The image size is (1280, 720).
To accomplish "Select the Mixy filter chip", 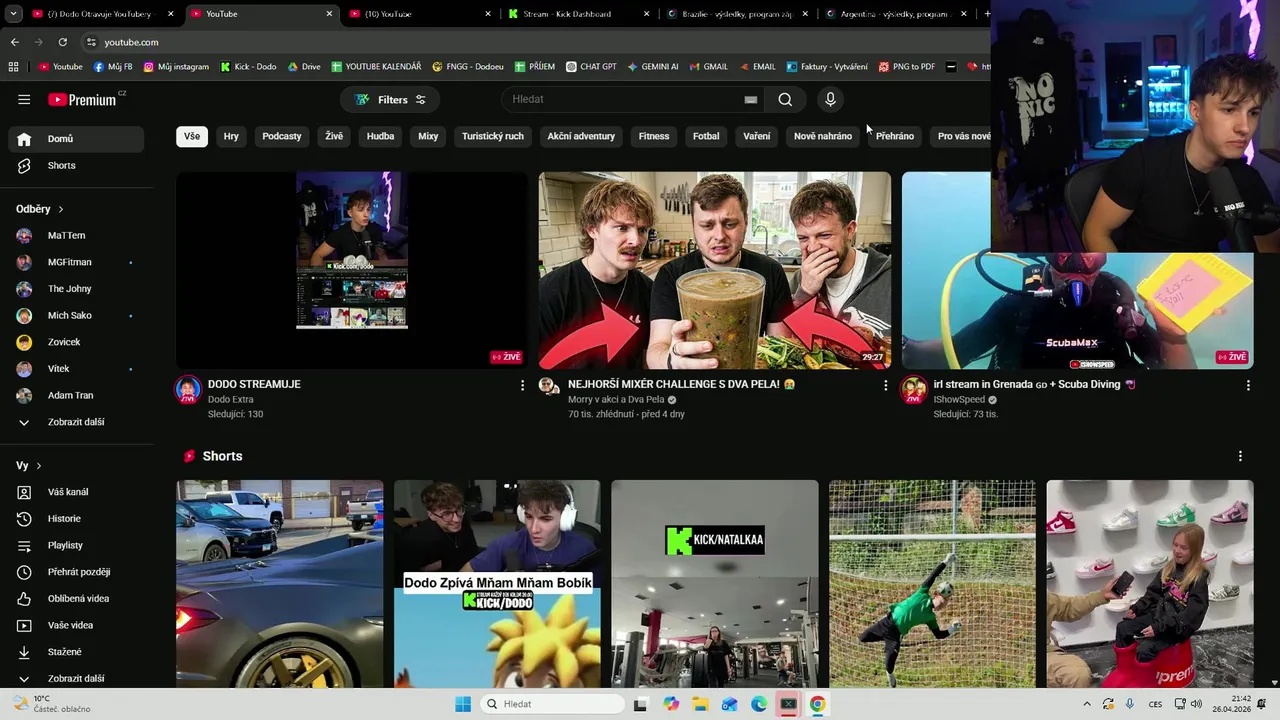I will tap(428, 136).
